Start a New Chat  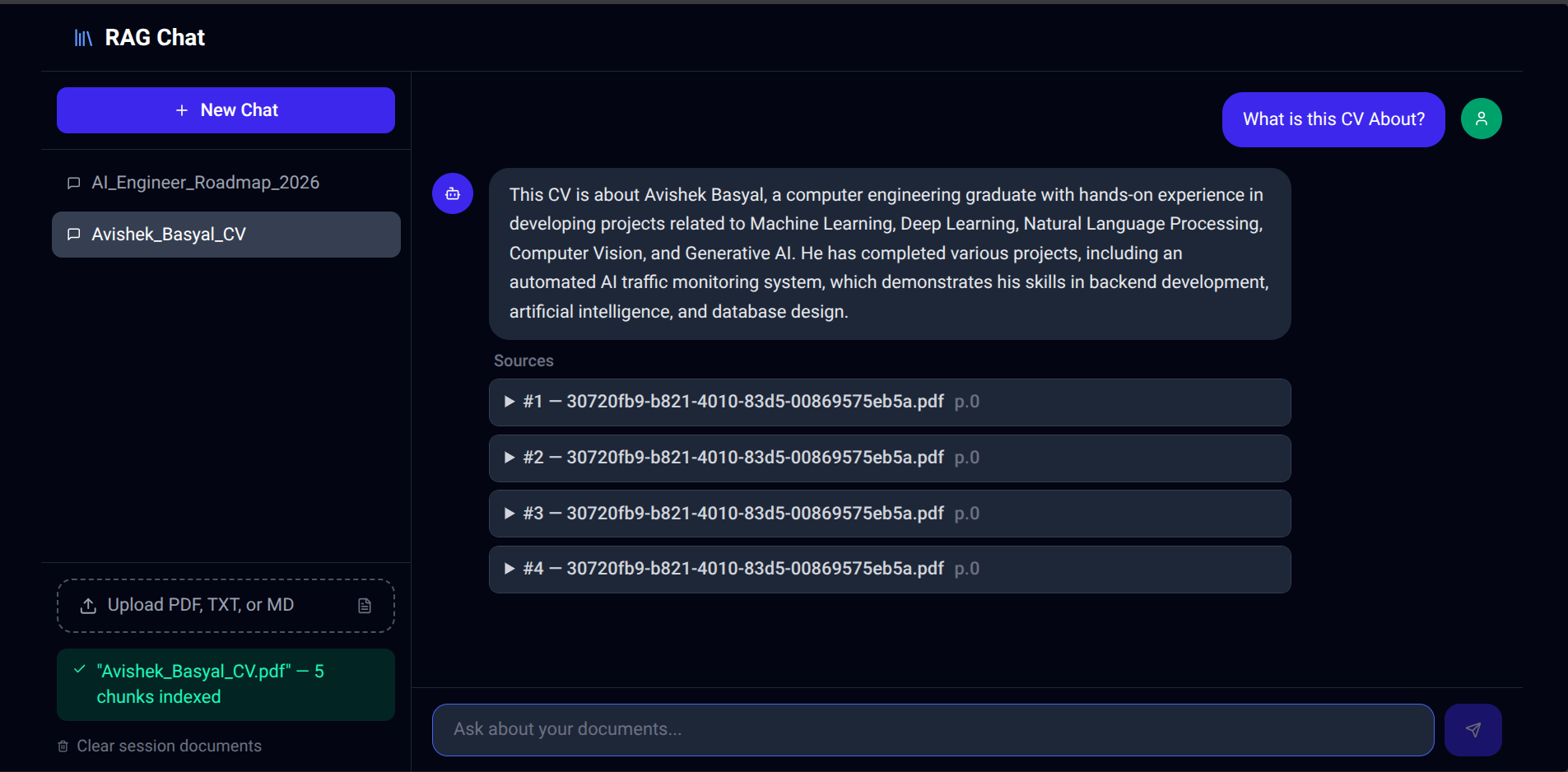[x=226, y=110]
